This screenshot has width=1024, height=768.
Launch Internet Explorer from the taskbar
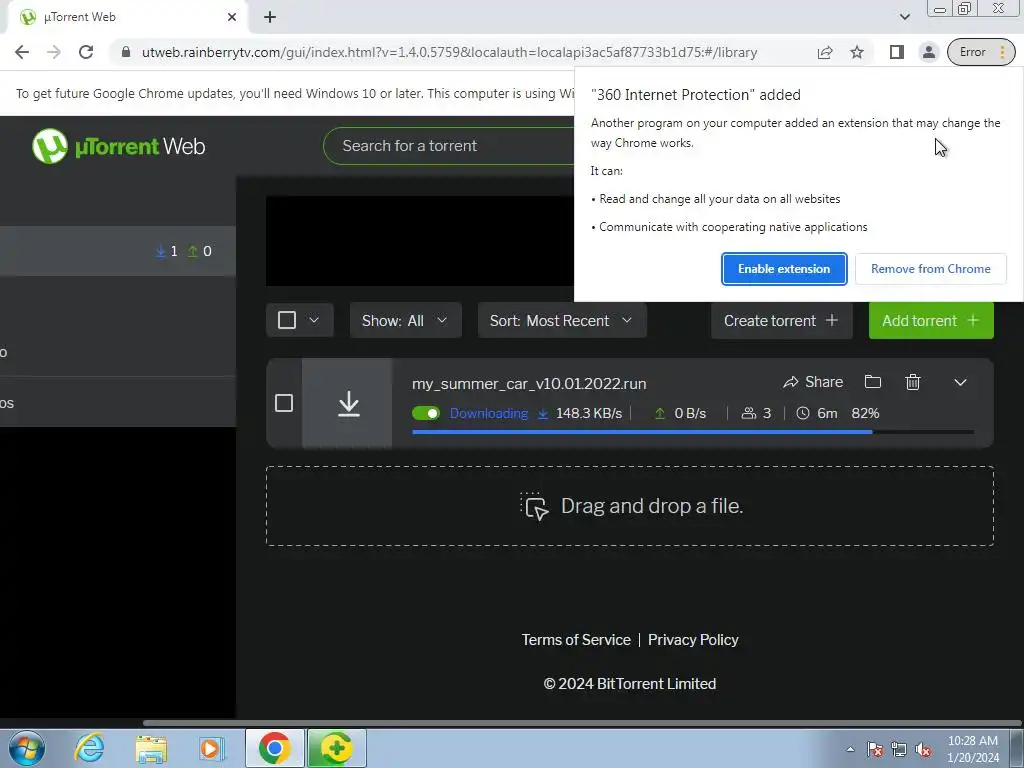89,748
